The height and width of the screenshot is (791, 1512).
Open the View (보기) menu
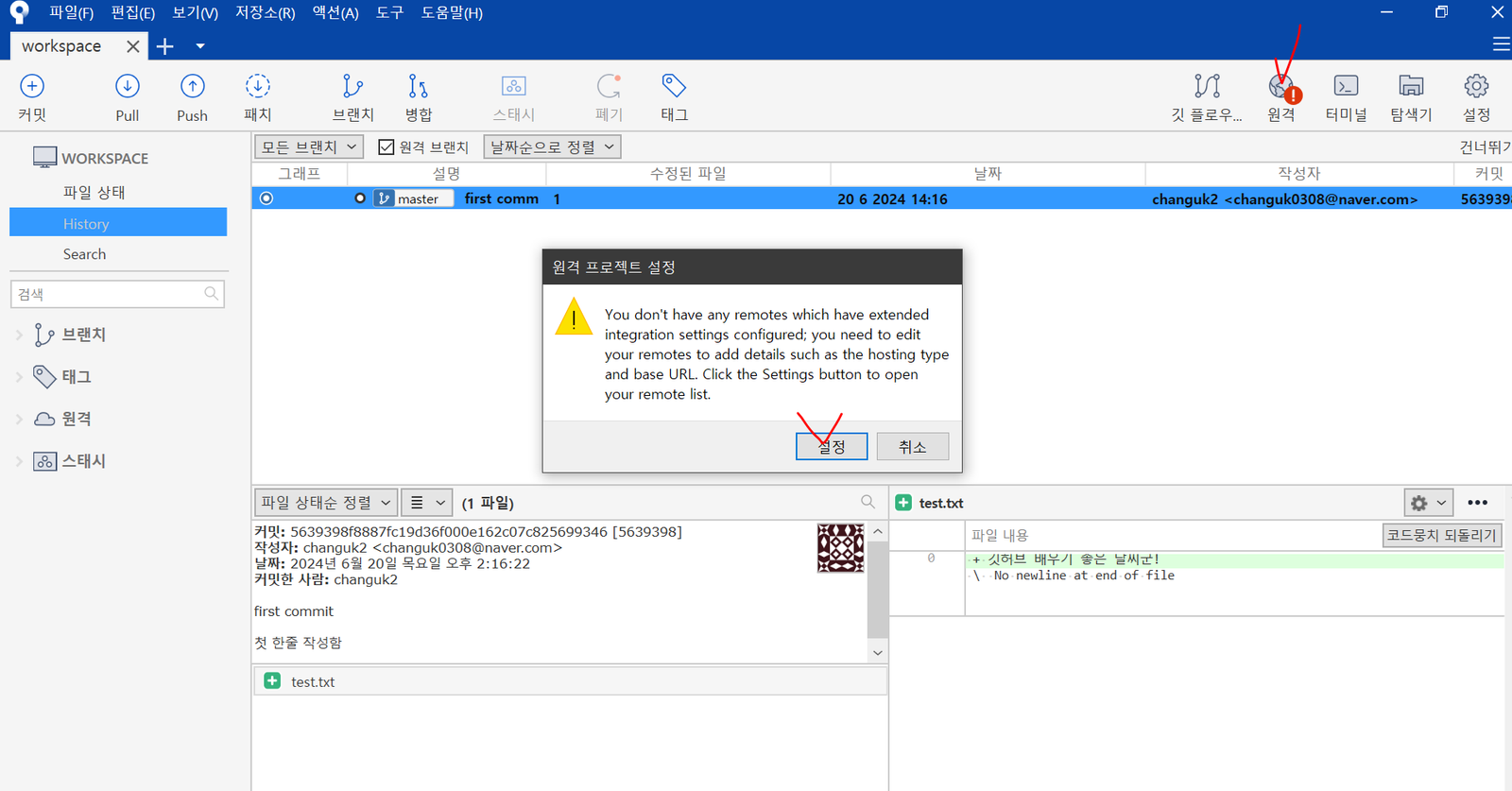[x=195, y=12]
